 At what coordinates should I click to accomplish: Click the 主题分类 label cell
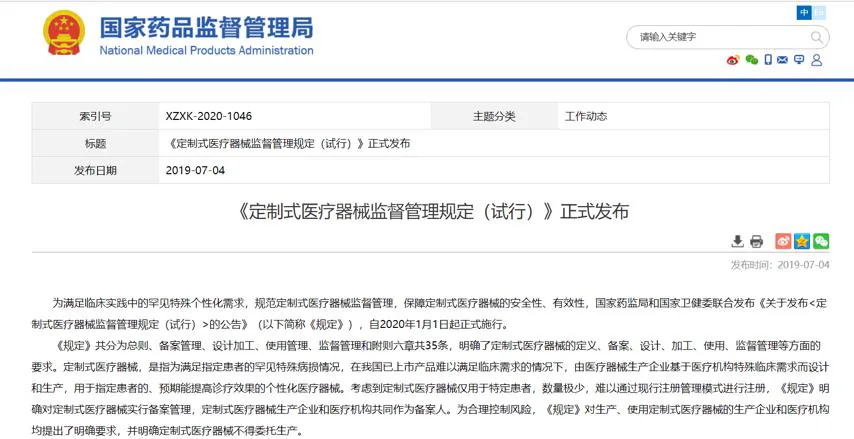(x=495, y=116)
